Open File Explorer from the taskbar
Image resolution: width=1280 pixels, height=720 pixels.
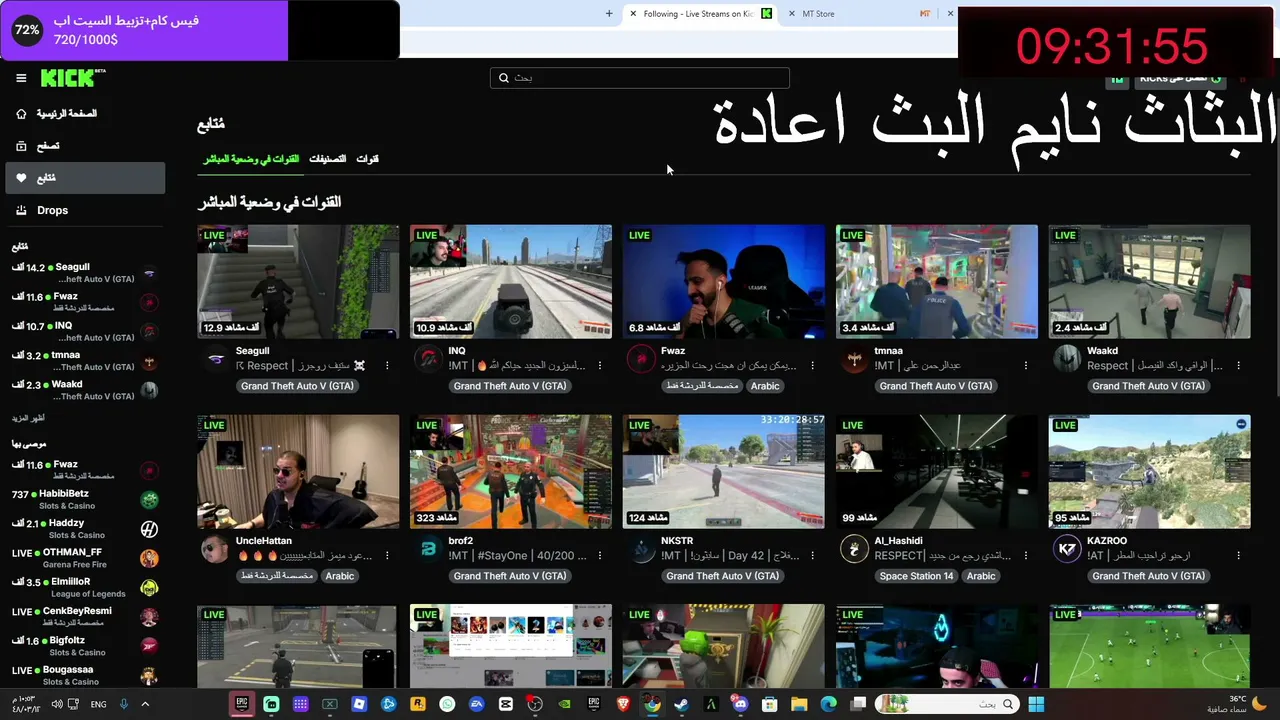(x=799, y=704)
